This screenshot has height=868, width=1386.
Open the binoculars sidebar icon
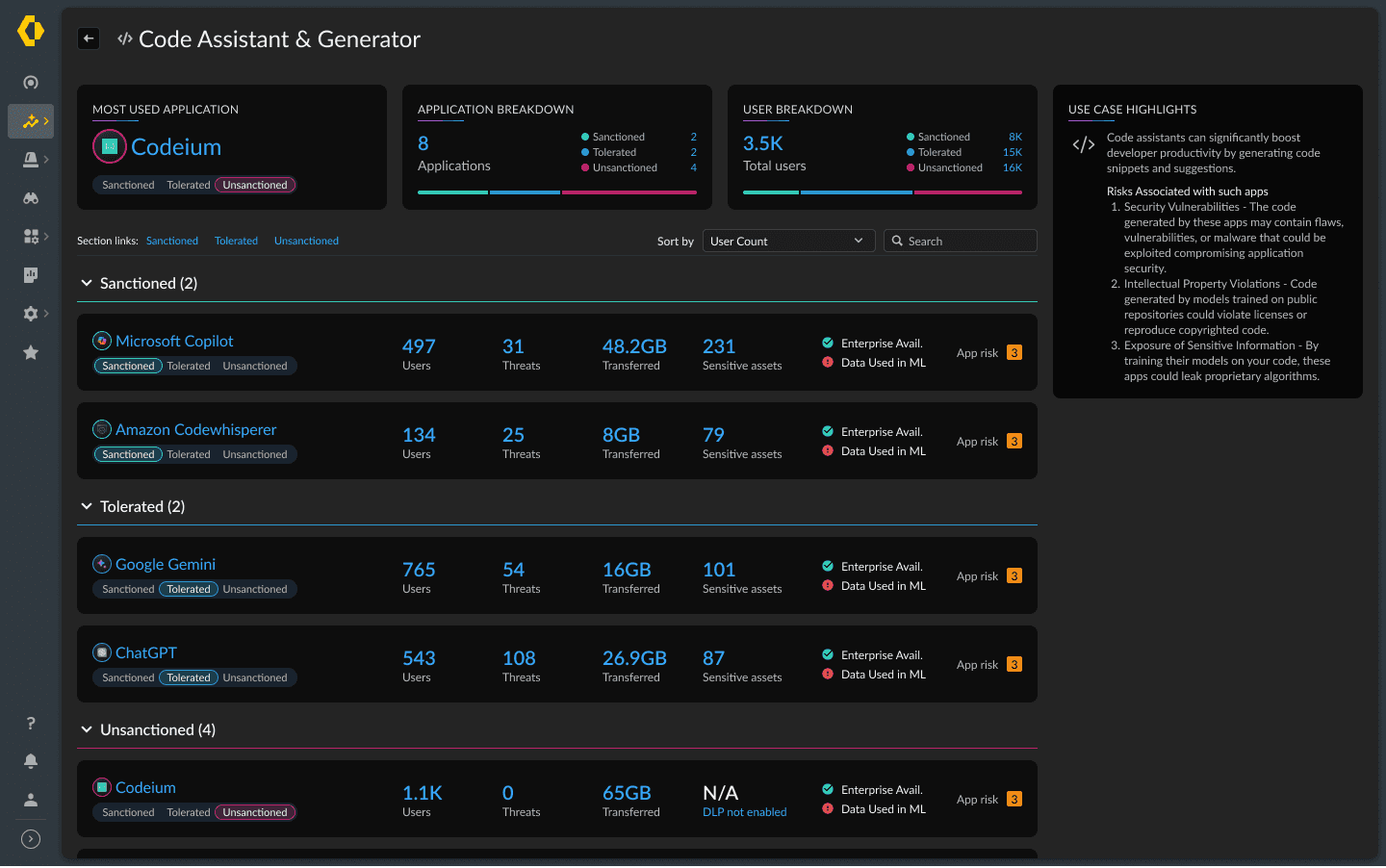click(31, 198)
